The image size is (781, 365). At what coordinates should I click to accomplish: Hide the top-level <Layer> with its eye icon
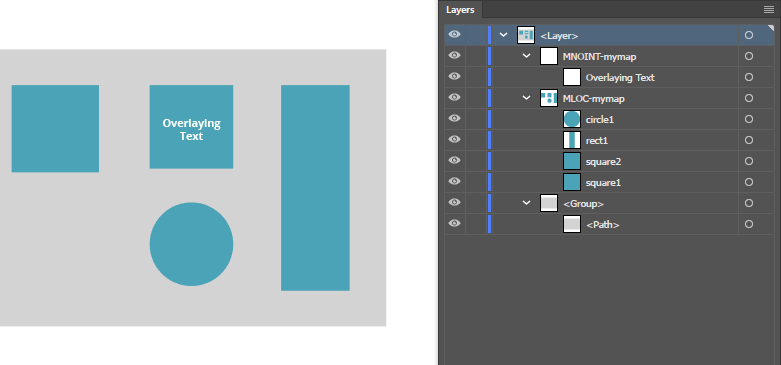454,35
